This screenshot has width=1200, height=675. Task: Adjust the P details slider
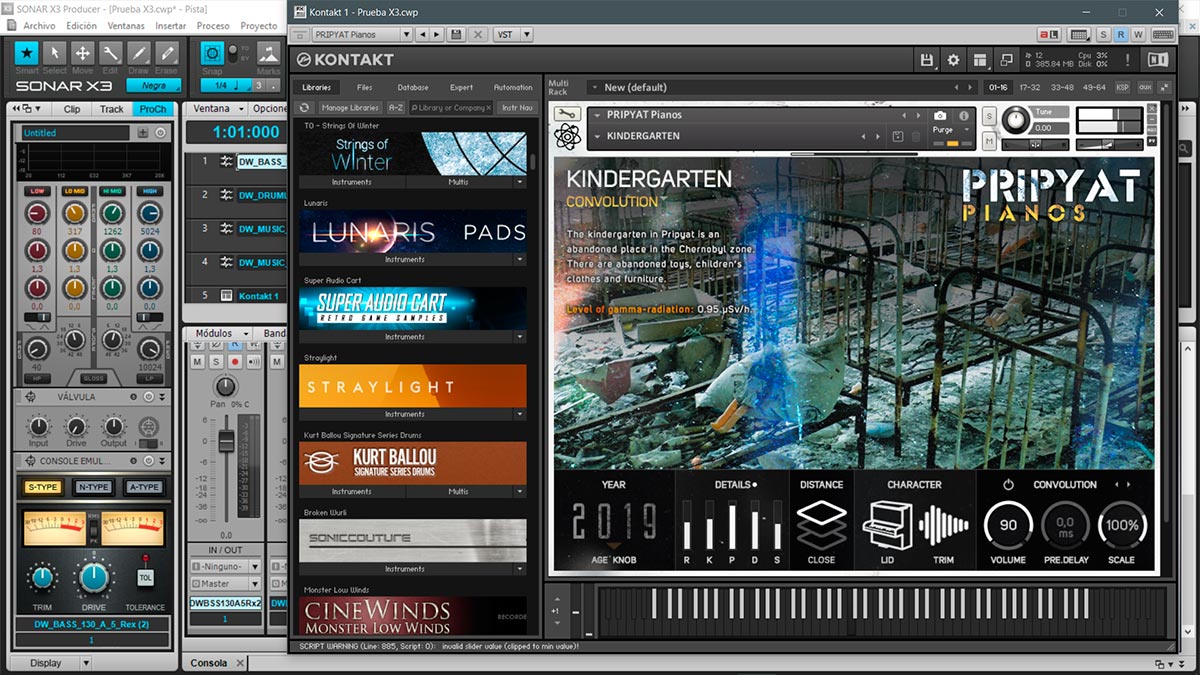tap(732, 526)
